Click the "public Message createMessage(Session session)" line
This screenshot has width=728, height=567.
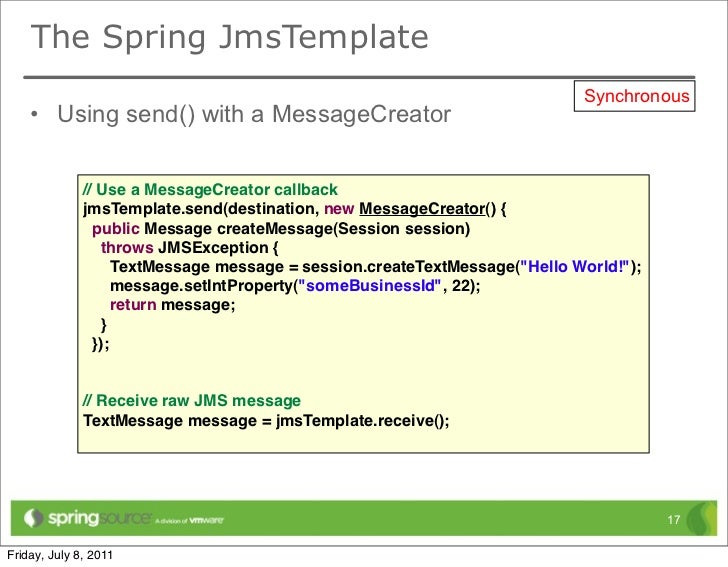pos(281,228)
